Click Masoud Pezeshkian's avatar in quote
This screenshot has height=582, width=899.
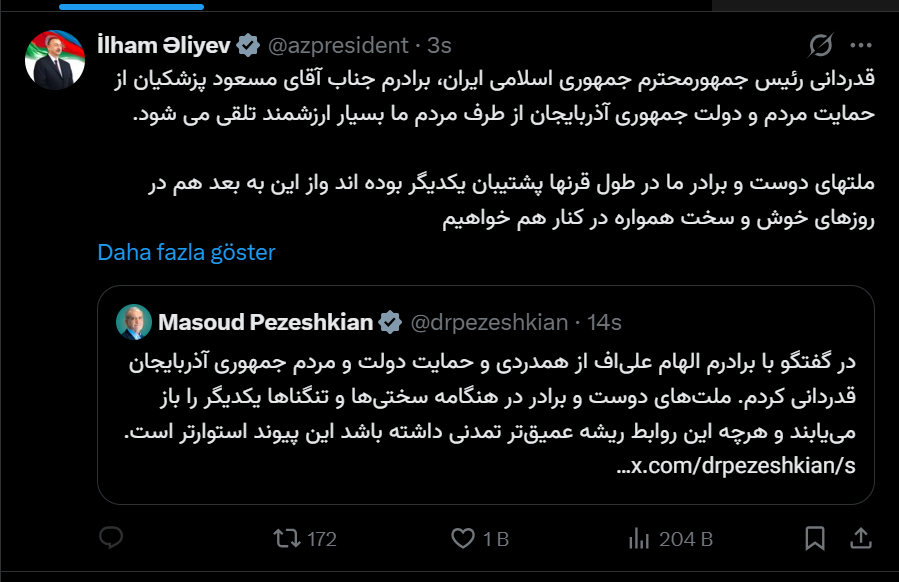134,321
